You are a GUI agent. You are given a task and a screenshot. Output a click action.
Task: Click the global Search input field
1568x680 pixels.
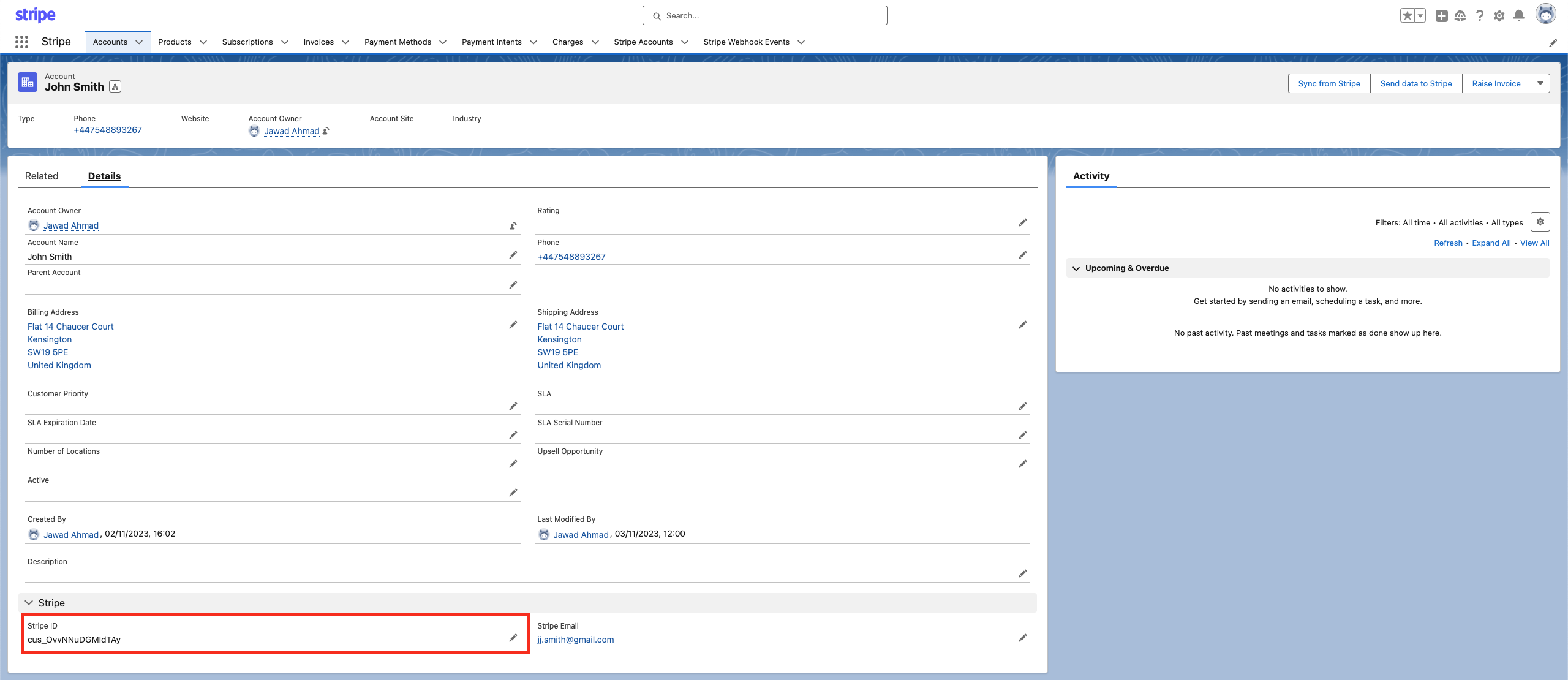(x=764, y=16)
